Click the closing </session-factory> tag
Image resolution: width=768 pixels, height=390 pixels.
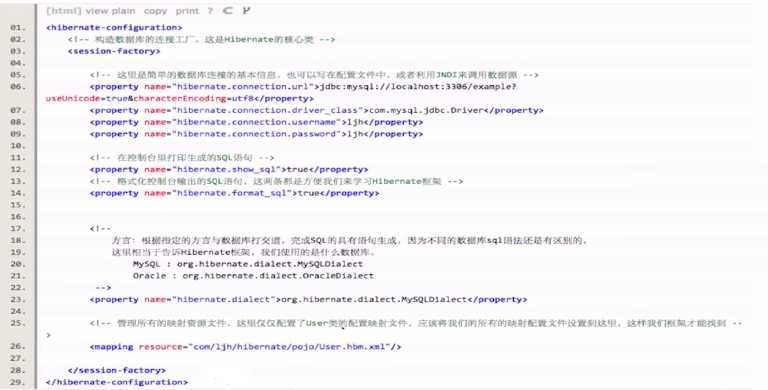[x=117, y=370]
